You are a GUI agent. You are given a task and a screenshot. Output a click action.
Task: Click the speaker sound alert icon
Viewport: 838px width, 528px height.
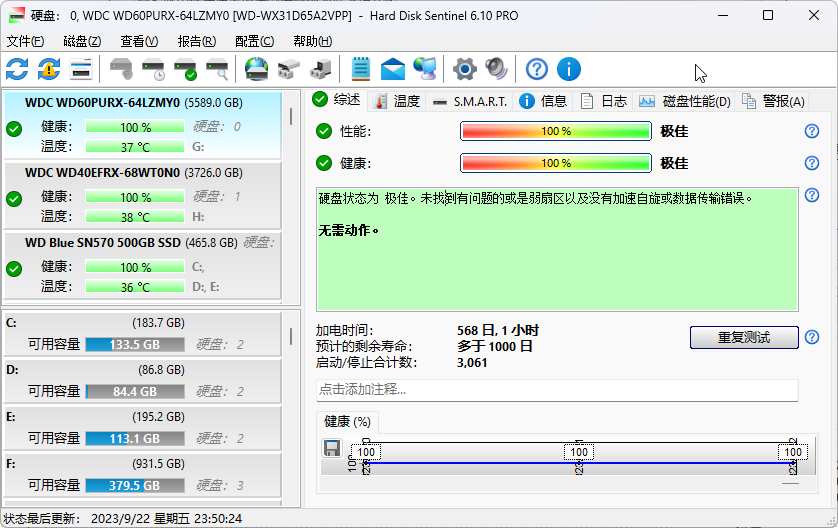pos(496,69)
